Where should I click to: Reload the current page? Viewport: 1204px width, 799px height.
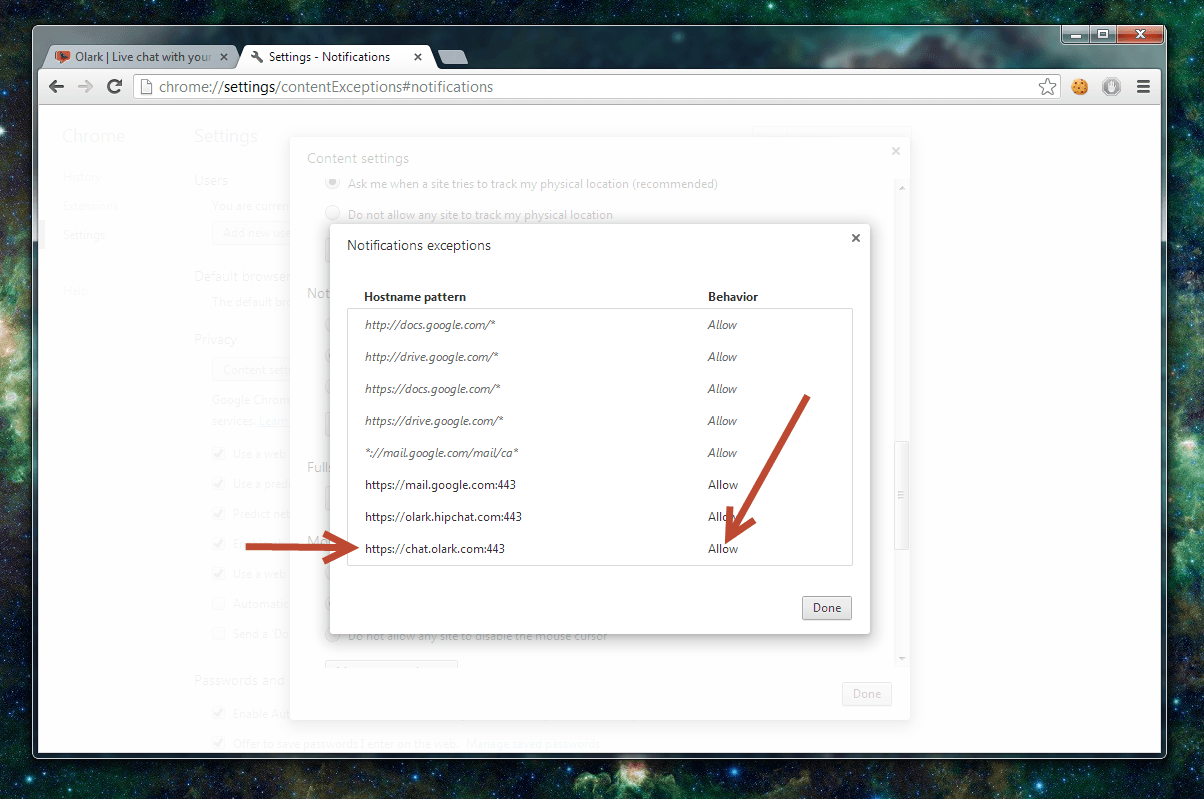[115, 87]
